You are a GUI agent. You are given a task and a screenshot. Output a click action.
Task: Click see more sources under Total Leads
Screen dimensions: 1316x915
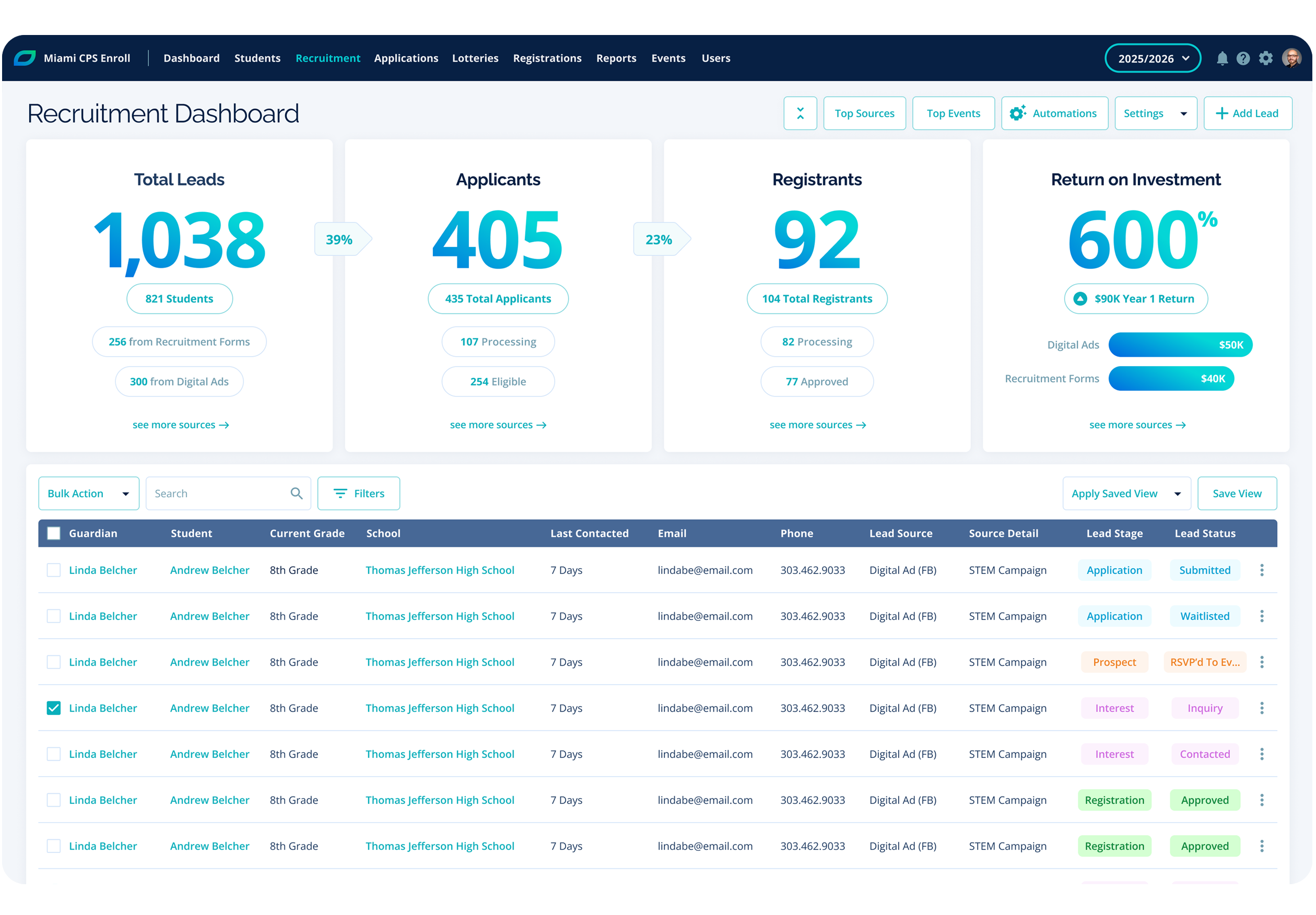coord(181,425)
